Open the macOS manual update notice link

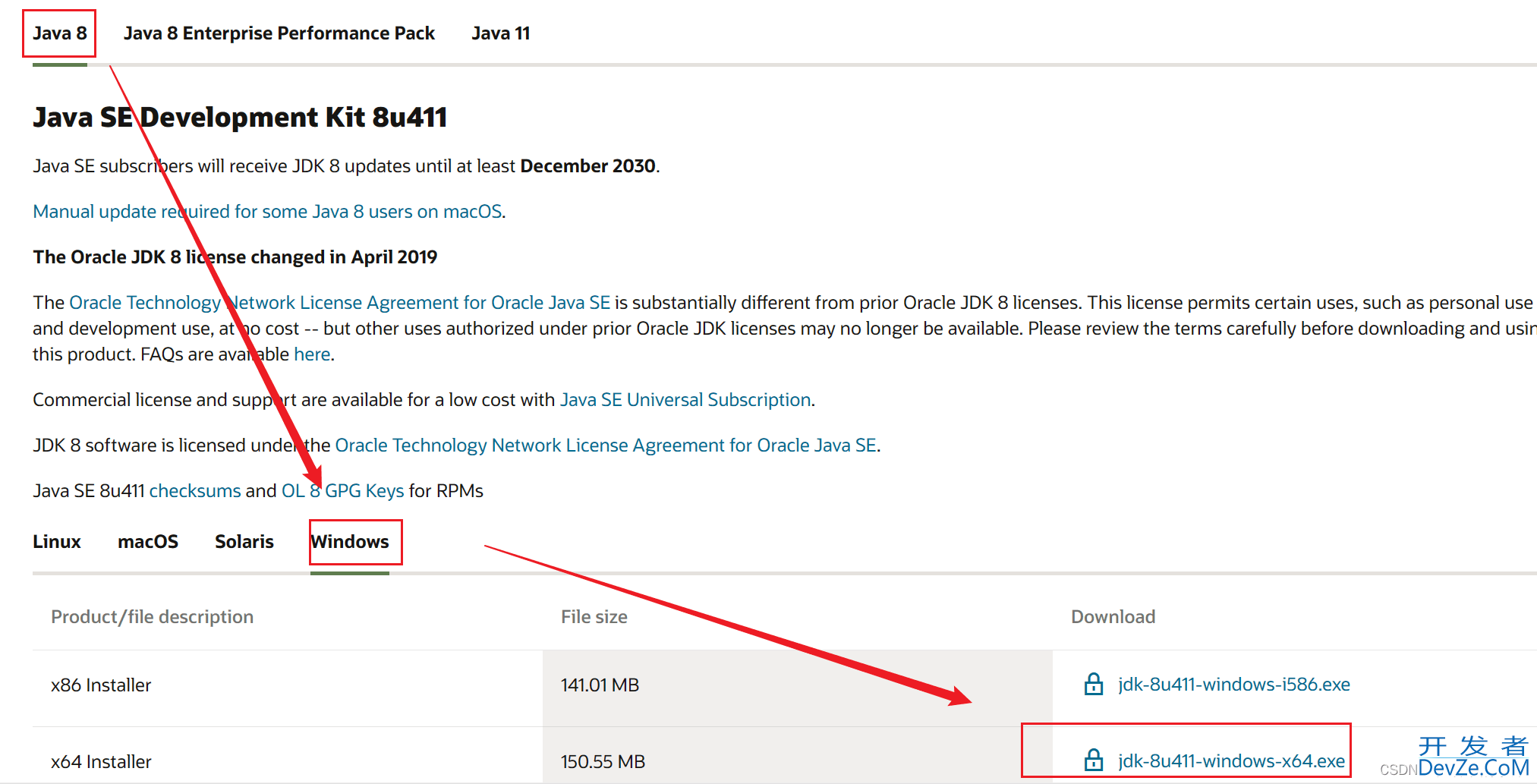pos(267,211)
